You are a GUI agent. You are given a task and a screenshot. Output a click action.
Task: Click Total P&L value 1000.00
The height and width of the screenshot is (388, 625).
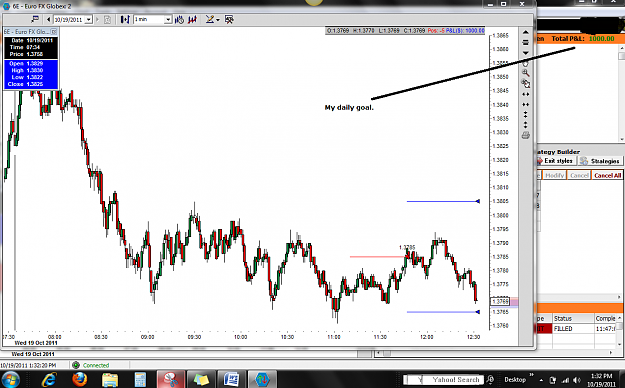[x=601, y=39]
